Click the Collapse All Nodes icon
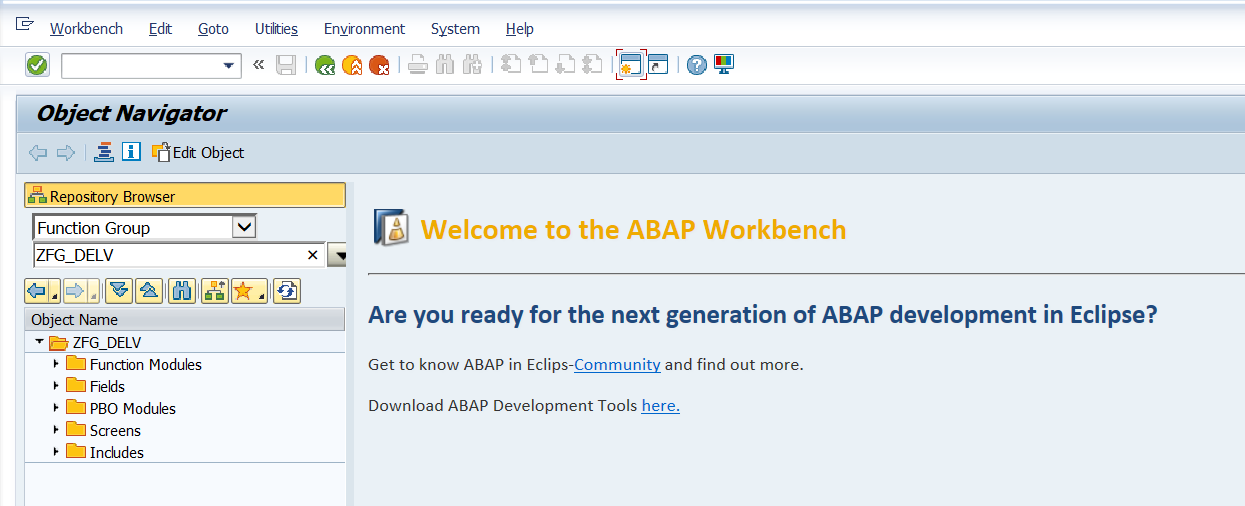Viewport: 1245px width, 506px height. (x=149, y=291)
